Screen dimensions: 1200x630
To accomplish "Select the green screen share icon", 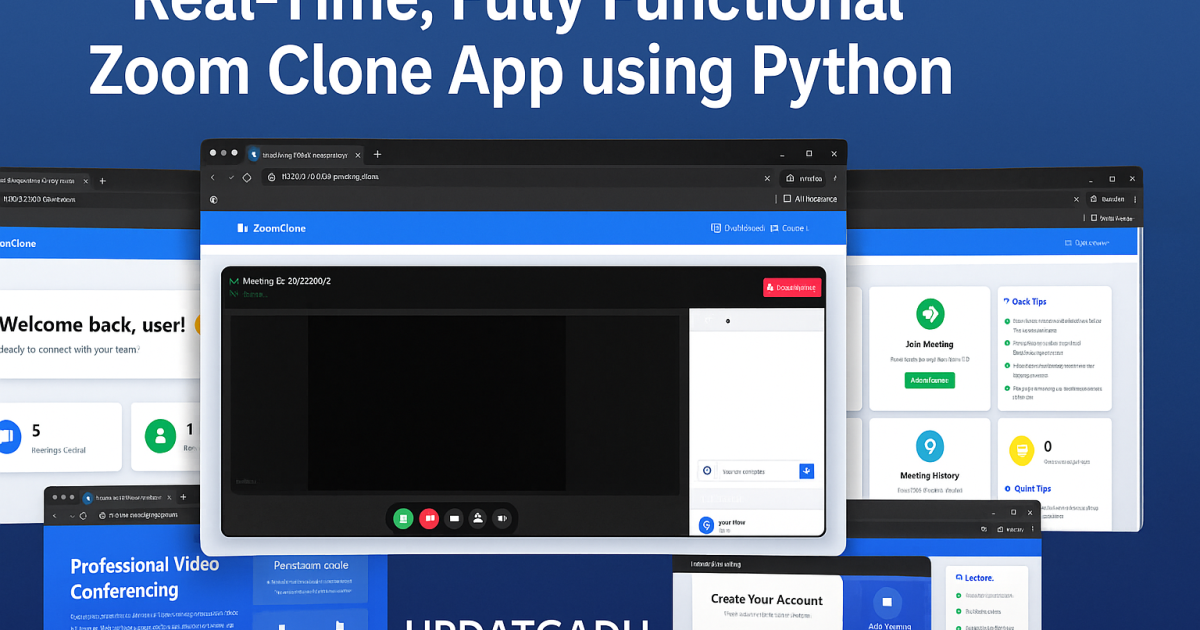I will pyautogui.click(x=402, y=519).
